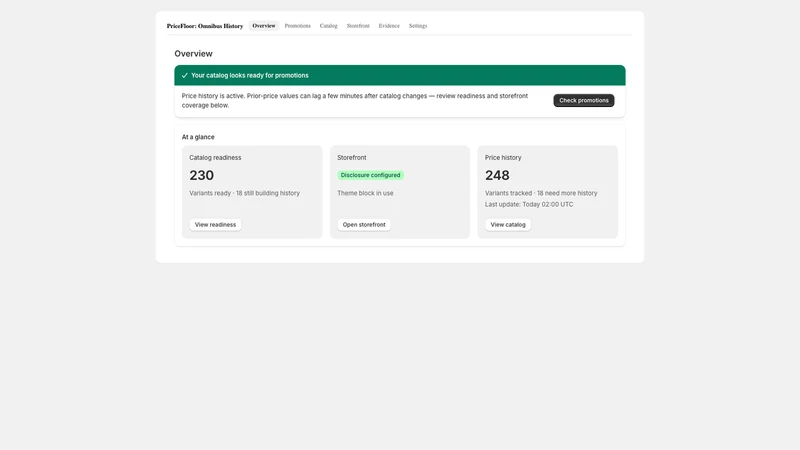The image size is (800, 450).
Task: Open the Settings tab
Action: 418,26
